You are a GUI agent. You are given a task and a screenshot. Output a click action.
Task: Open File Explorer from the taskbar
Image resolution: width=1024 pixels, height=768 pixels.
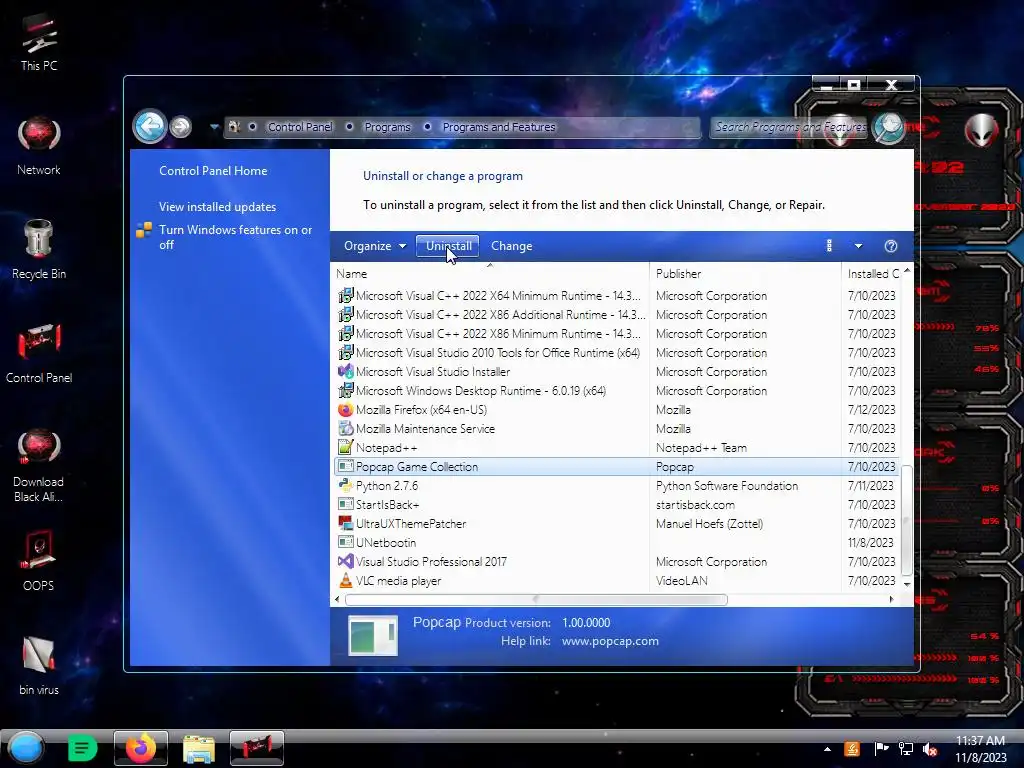(x=199, y=748)
